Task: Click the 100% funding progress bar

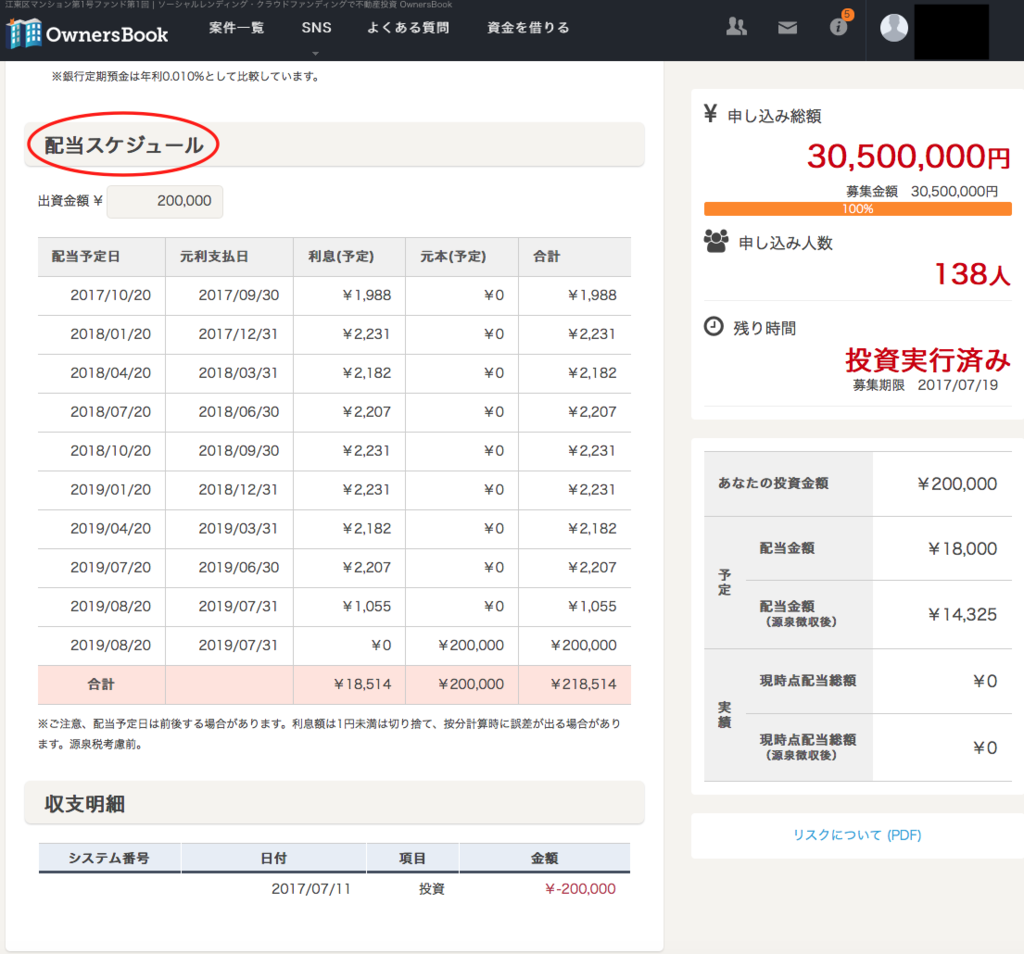Action: [857, 209]
